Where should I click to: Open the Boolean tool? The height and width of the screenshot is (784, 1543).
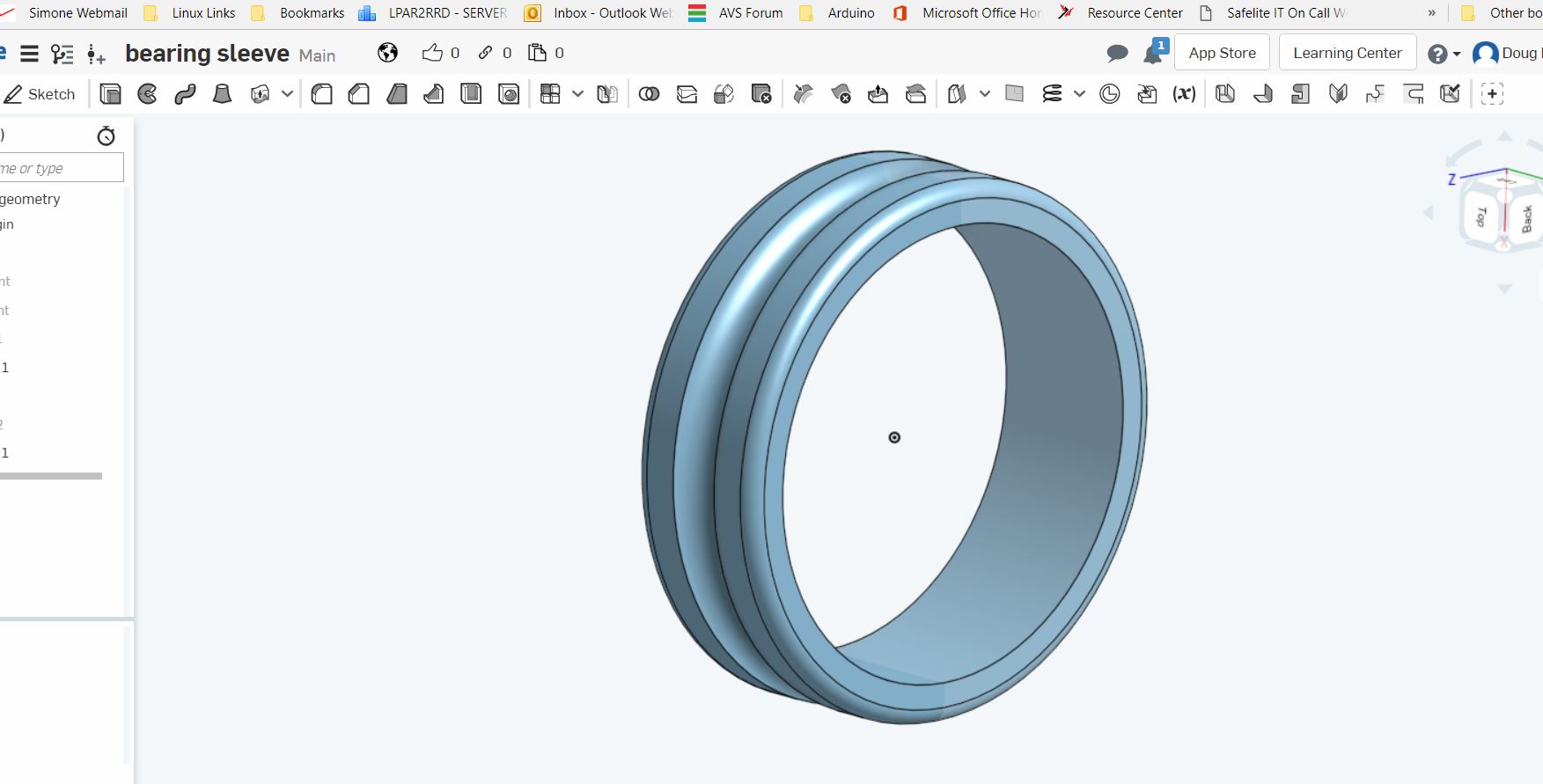(650, 94)
